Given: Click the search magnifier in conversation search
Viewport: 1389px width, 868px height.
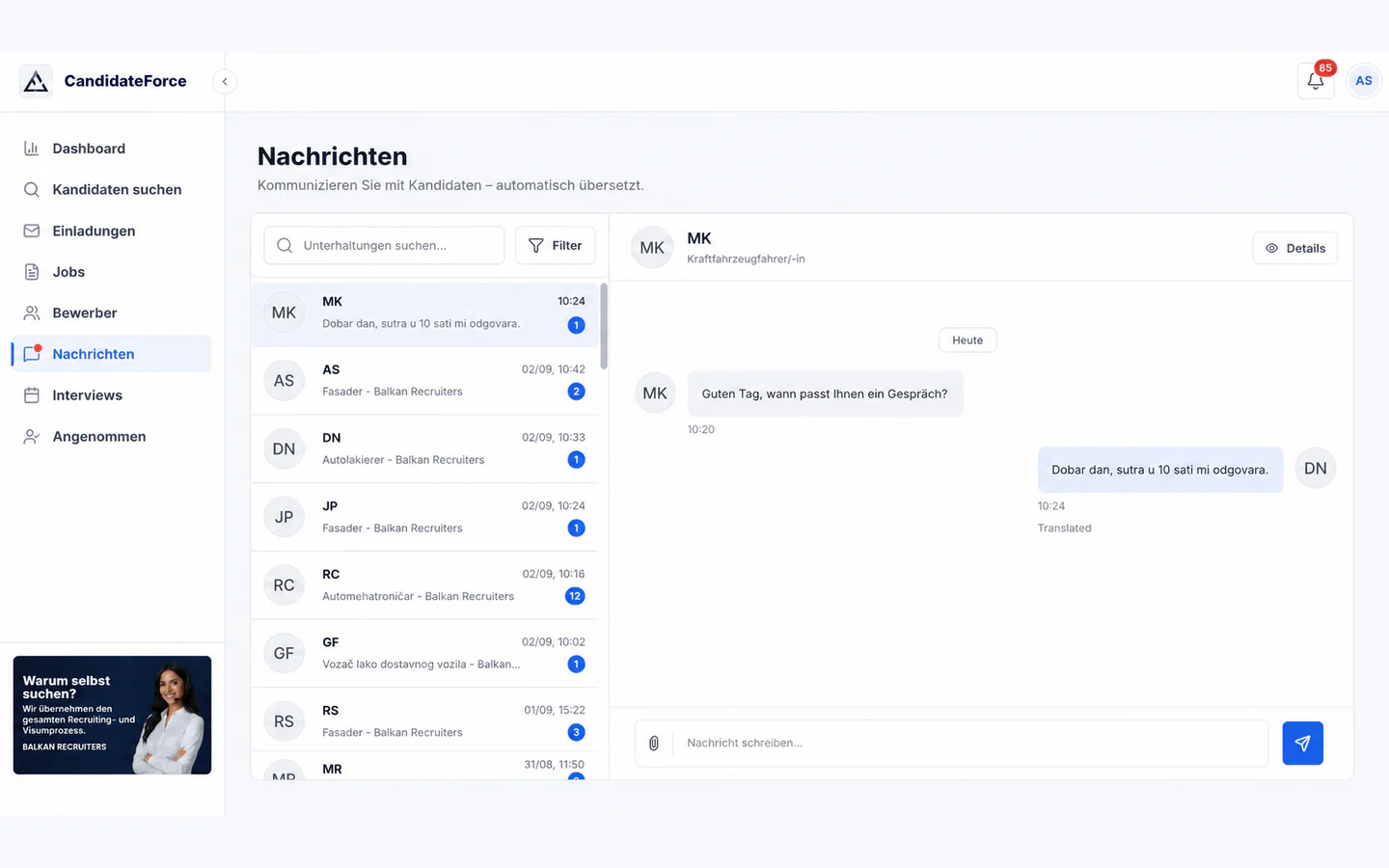Looking at the screenshot, I should point(285,245).
